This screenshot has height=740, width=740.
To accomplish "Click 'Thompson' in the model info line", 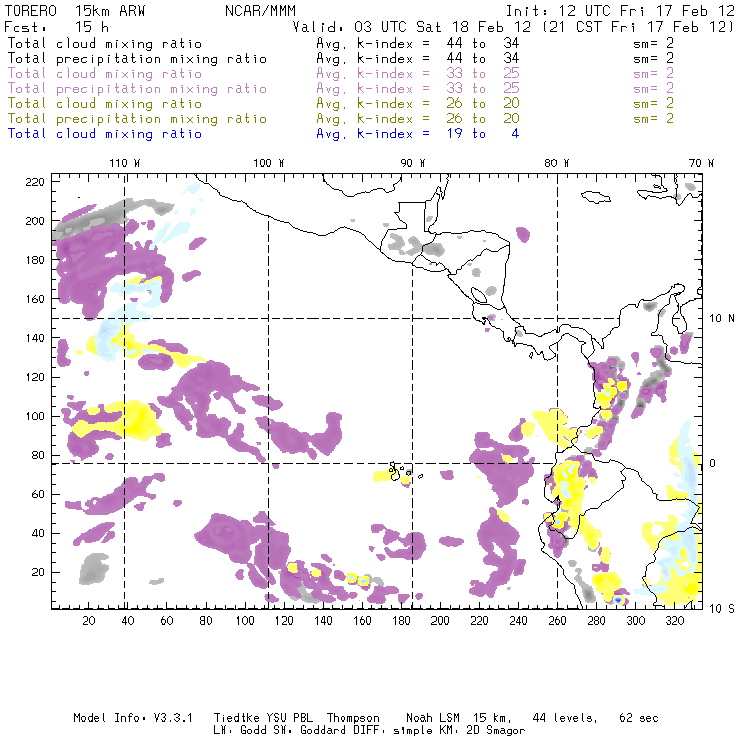I will click(353, 718).
